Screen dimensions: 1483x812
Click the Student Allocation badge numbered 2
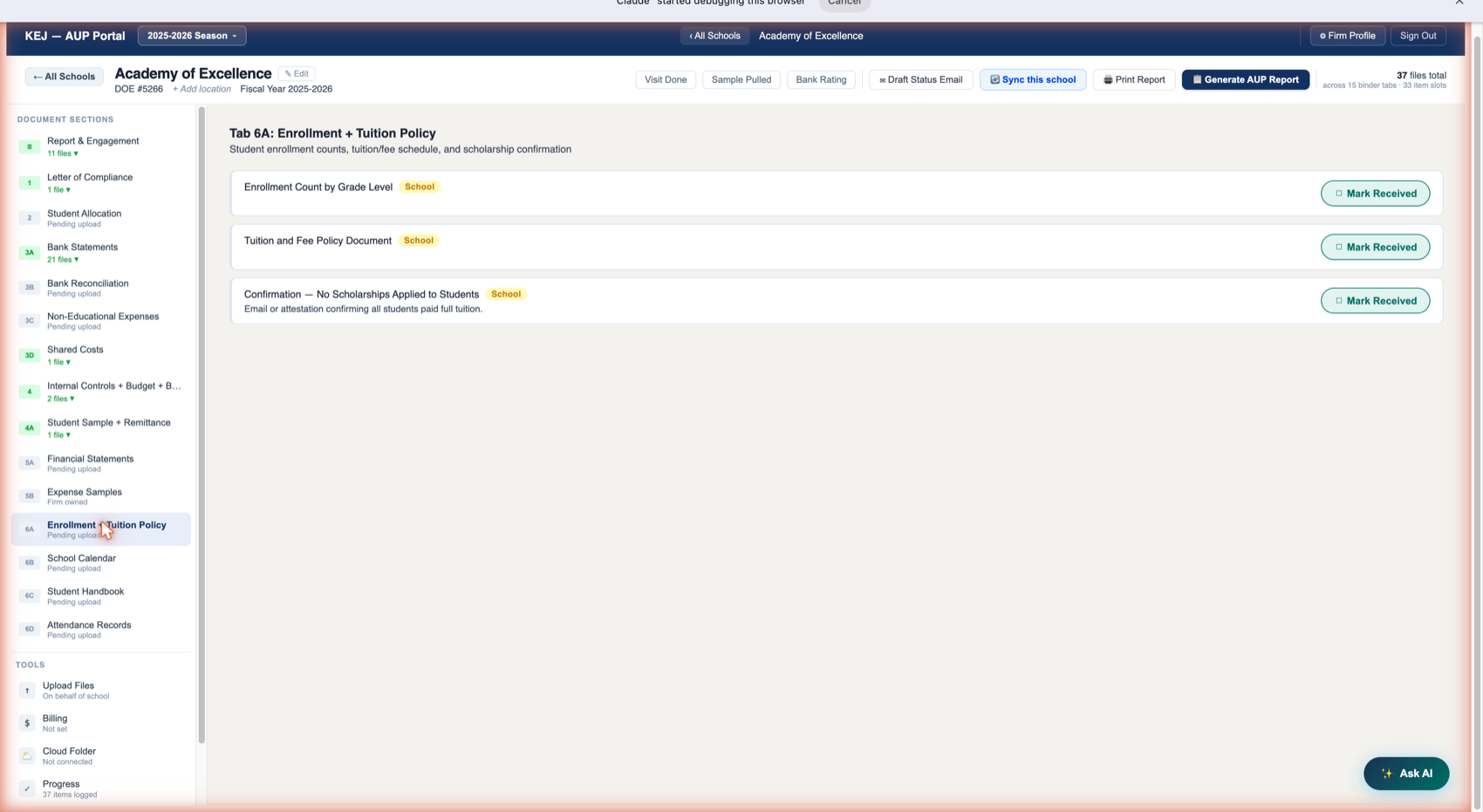[x=29, y=218]
